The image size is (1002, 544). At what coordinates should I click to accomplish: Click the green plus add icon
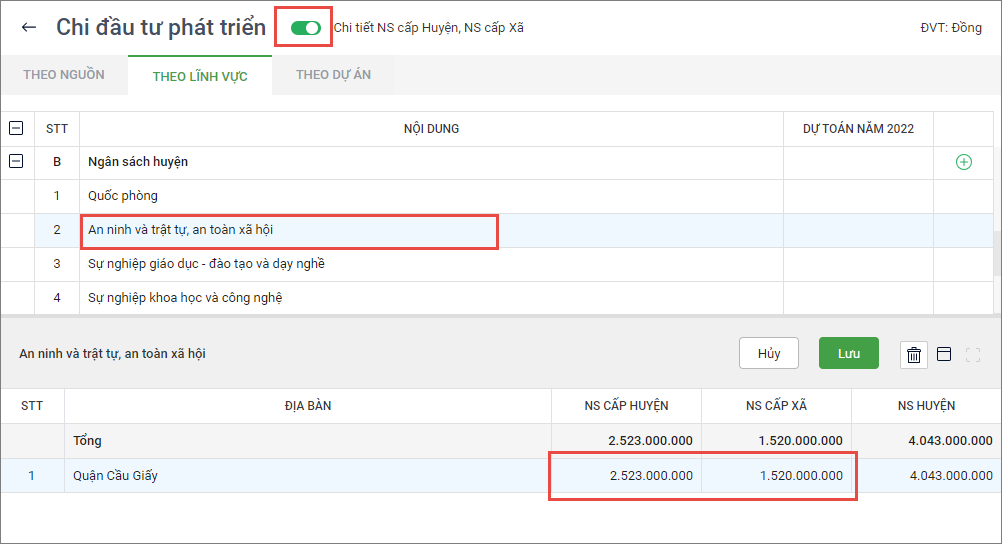[x=963, y=162]
